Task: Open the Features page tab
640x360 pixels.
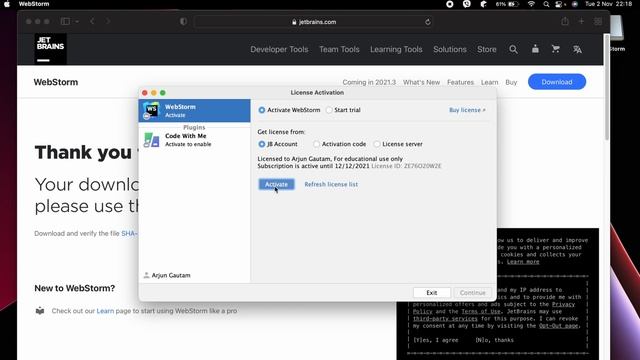Action: click(x=460, y=82)
